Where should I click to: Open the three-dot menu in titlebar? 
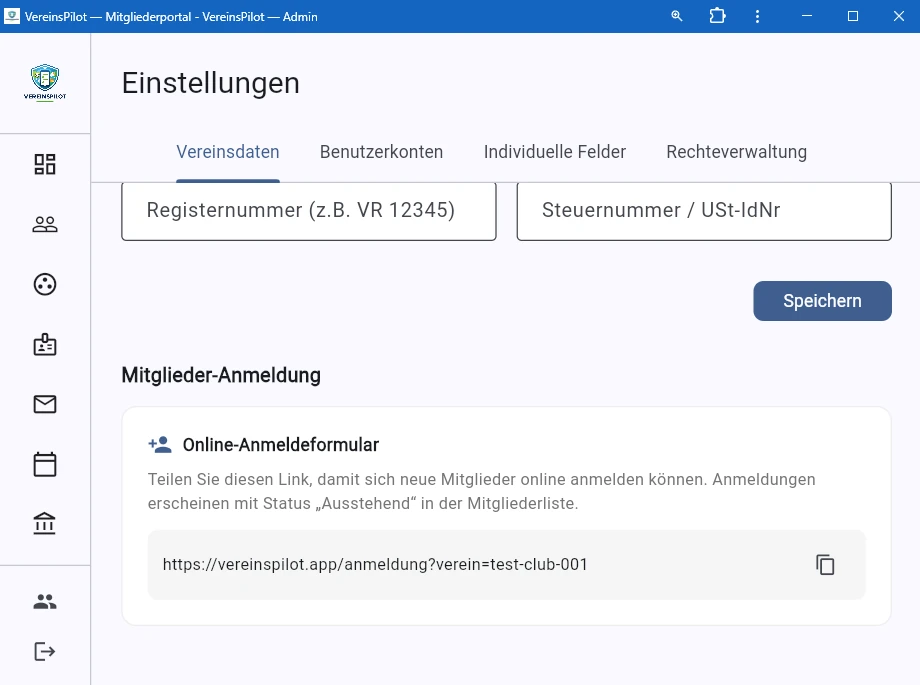pyautogui.click(x=757, y=16)
